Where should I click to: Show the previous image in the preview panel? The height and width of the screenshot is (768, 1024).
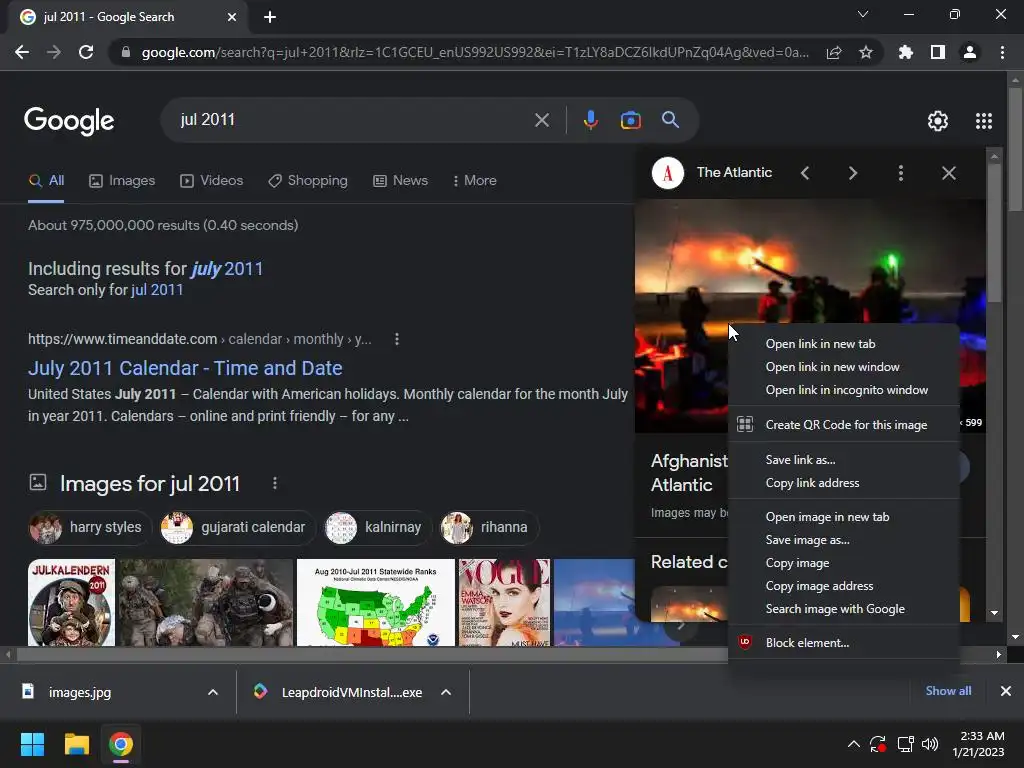(805, 173)
